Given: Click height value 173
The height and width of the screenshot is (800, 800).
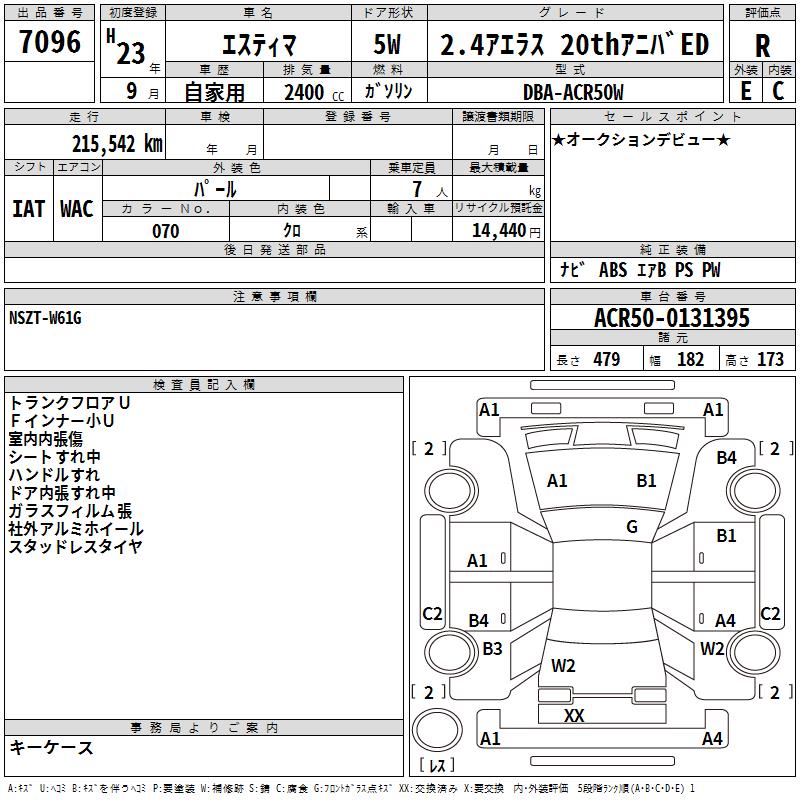Looking at the screenshot, I should pyautogui.click(x=770, y=359).
